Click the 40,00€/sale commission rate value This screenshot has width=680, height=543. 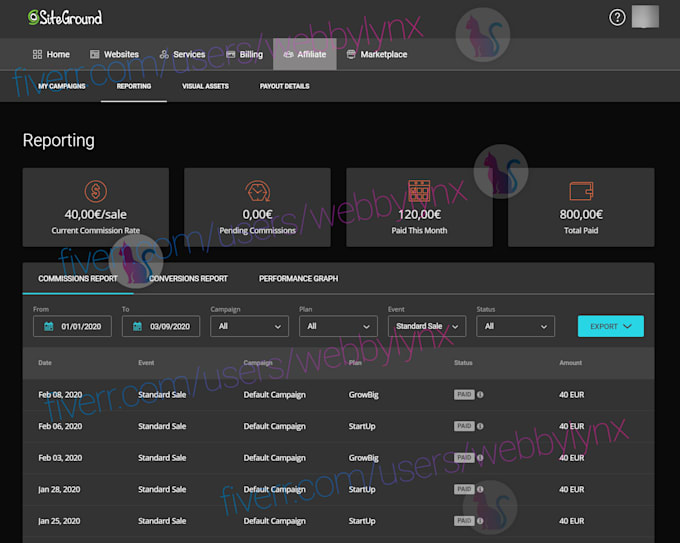pyautogui.click(x=96, y=214)
